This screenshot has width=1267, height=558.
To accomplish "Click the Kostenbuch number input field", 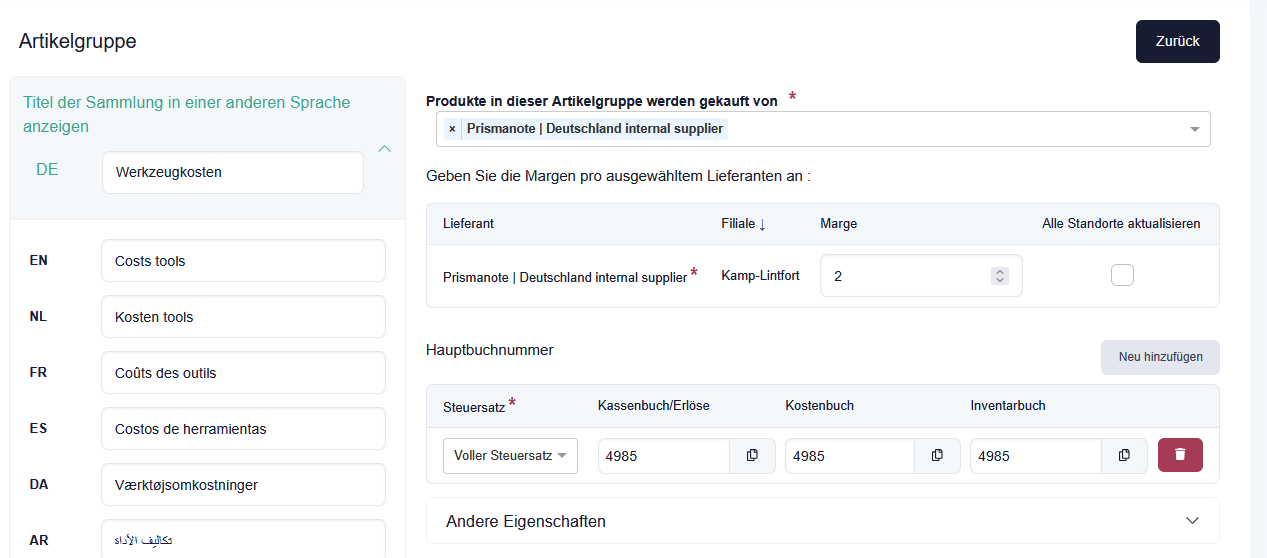I will (850, 455).
